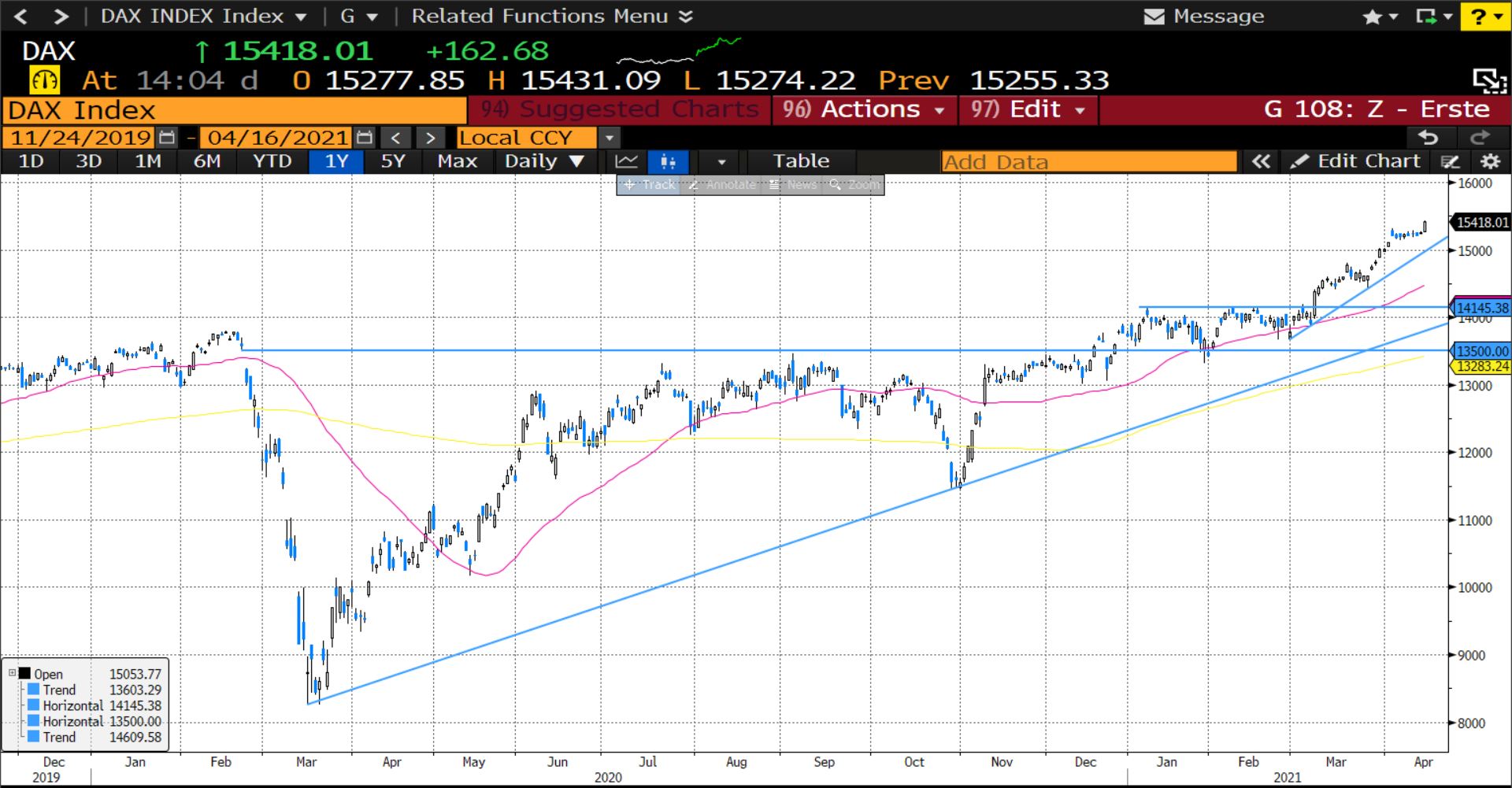Expand the chart type dropdown arrow
Image resolution: width=1512 pixels, height=788 pixels.
pyautogui.click(x=721, y=161)
